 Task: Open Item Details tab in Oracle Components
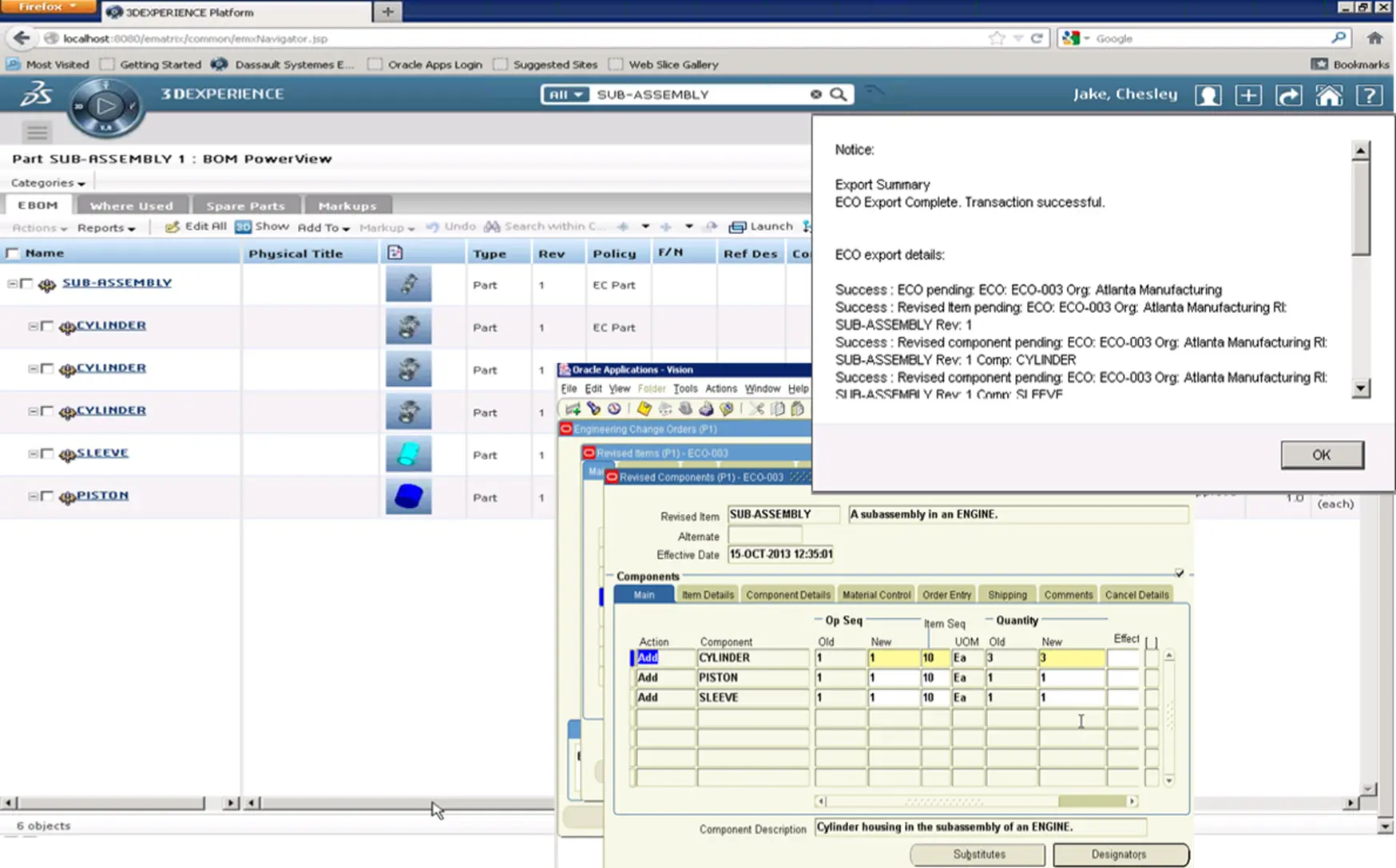708,594
